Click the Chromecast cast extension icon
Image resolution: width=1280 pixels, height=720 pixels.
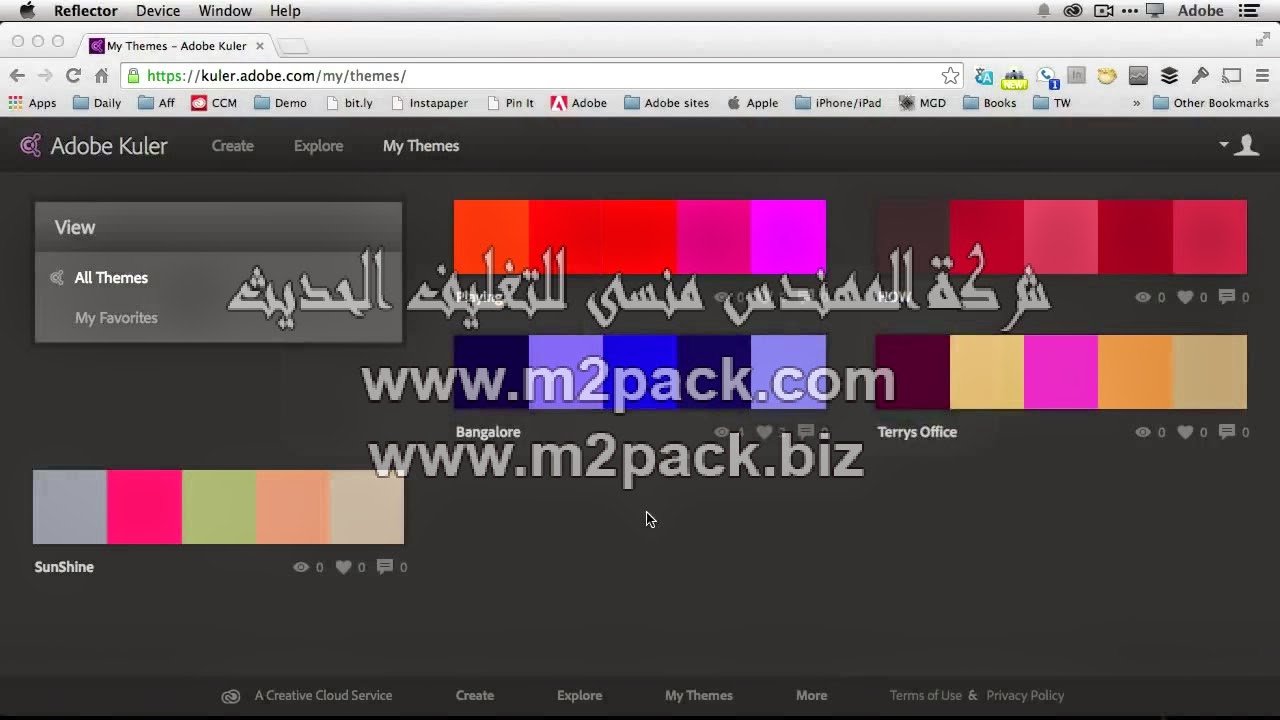[x=1232, y=76]
